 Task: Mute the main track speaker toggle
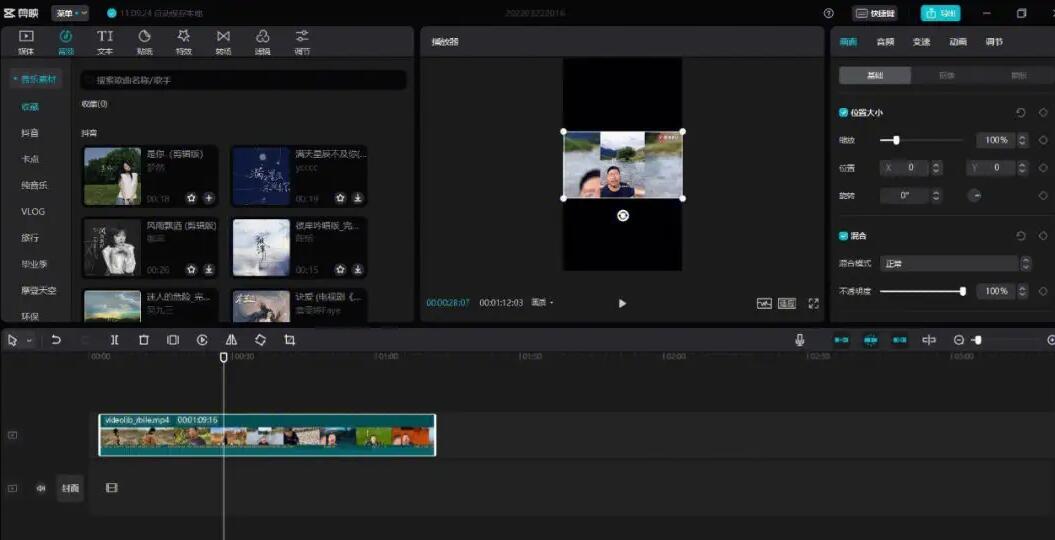point(41,488)
